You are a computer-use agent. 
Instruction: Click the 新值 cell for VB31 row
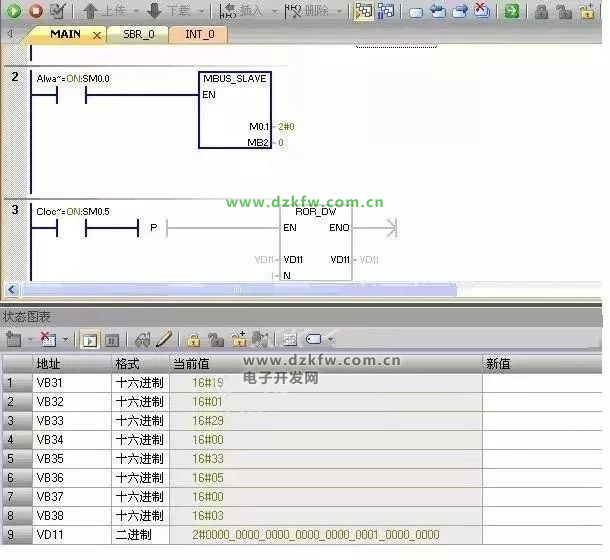(x=540, y=383)
